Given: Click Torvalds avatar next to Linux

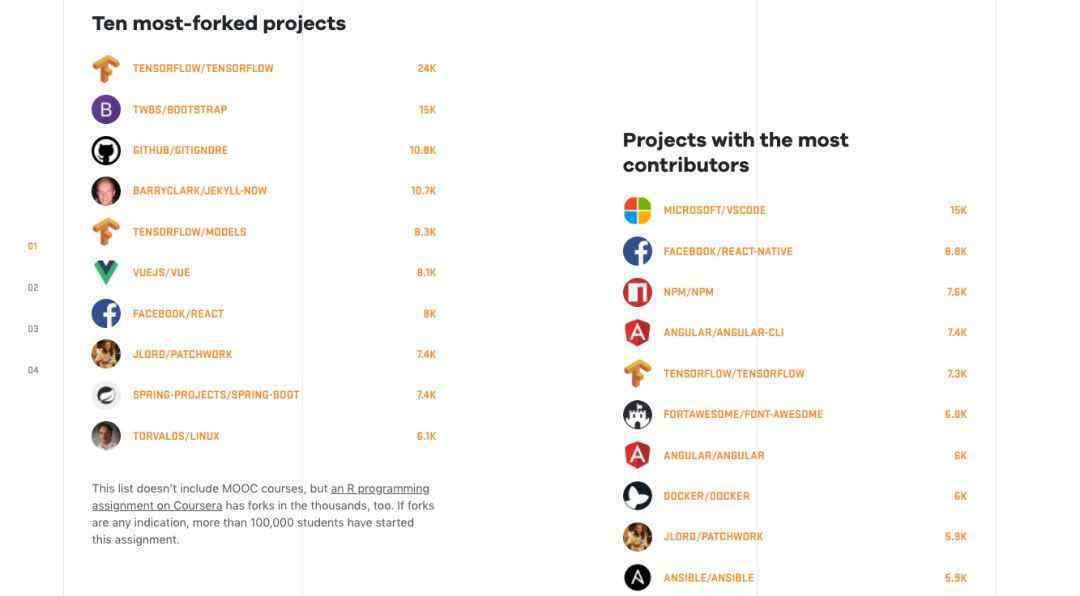Looking at the screenshot, I should click(x=106, y=436).
